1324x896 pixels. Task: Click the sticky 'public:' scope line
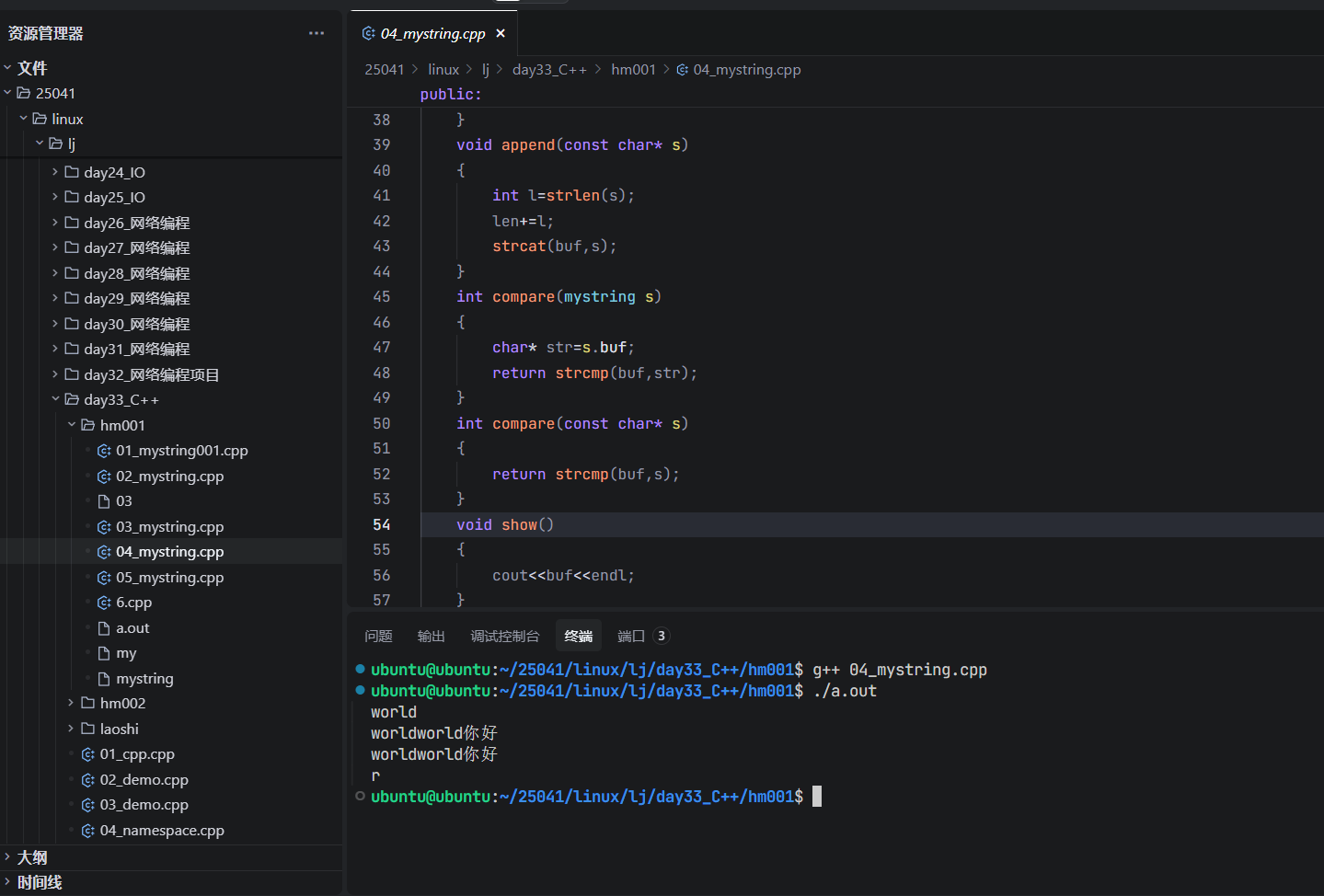451,94
